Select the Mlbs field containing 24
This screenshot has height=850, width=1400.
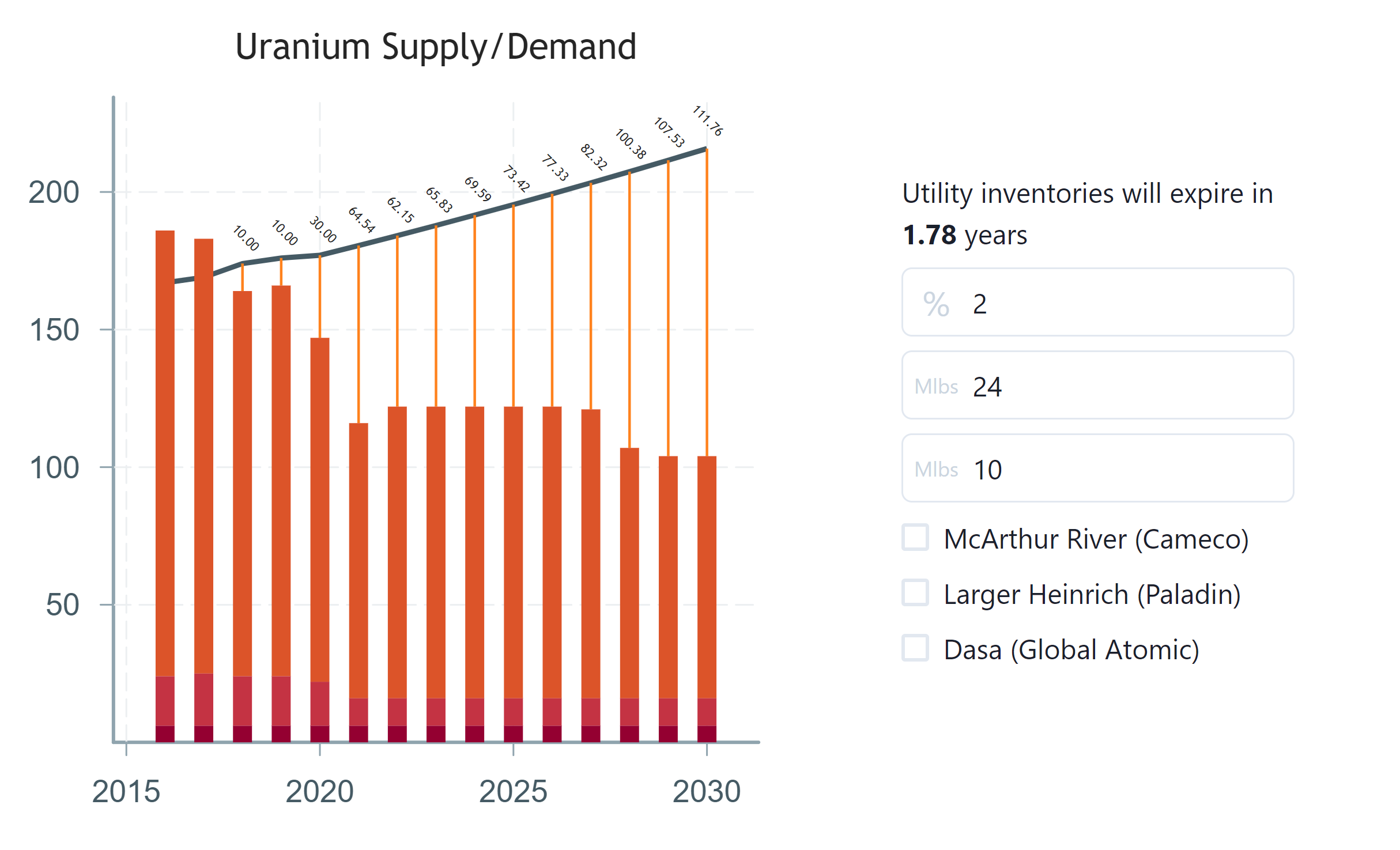1097,385
